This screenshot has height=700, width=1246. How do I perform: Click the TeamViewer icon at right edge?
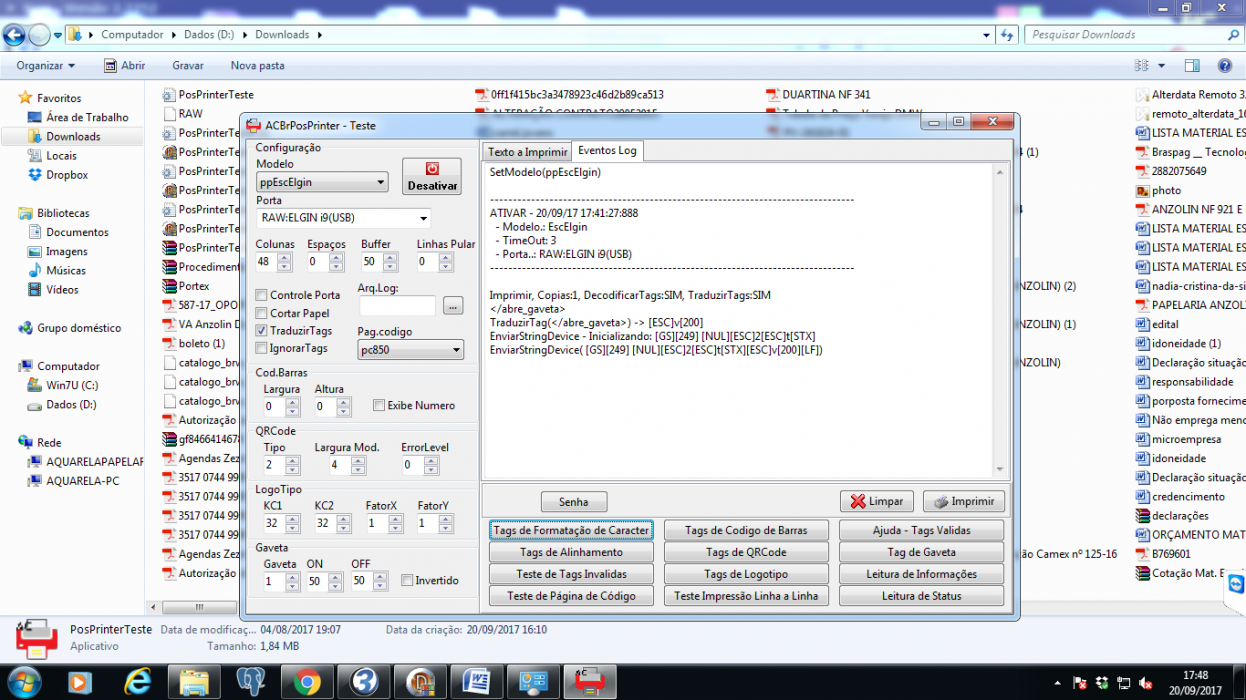tap(1236, 586)
